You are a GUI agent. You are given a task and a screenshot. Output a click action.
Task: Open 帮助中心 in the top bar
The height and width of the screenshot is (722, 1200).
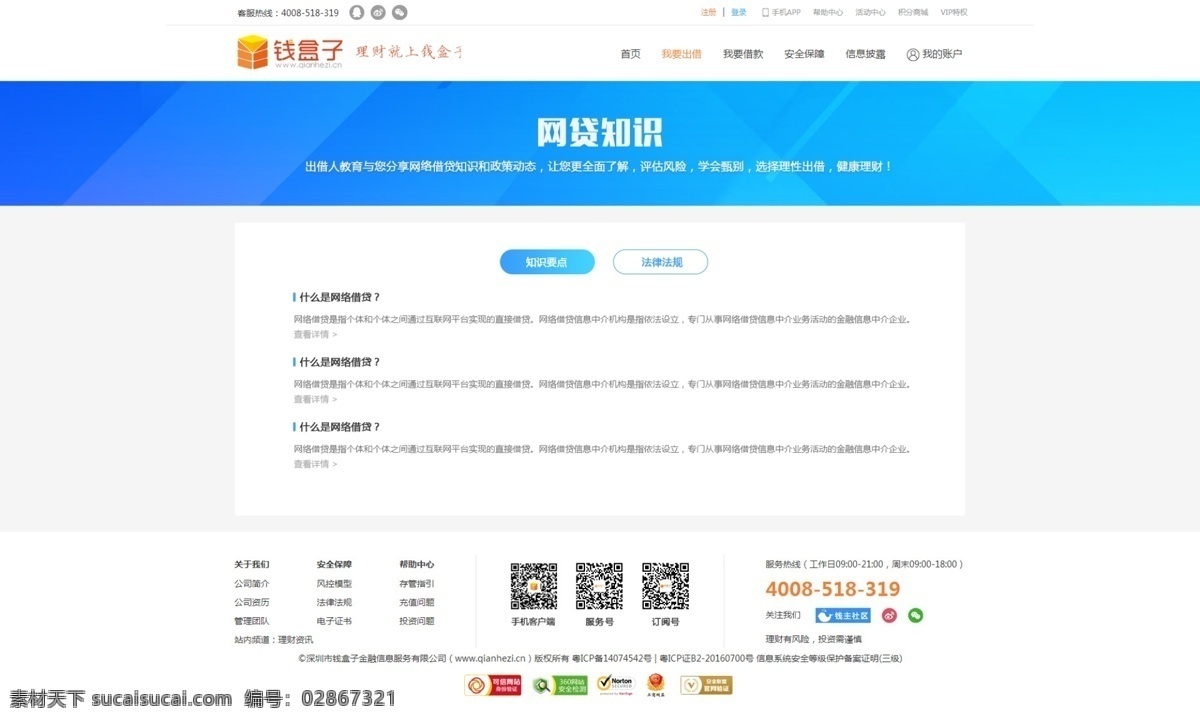pyautogui.click(x=828, y=13)
